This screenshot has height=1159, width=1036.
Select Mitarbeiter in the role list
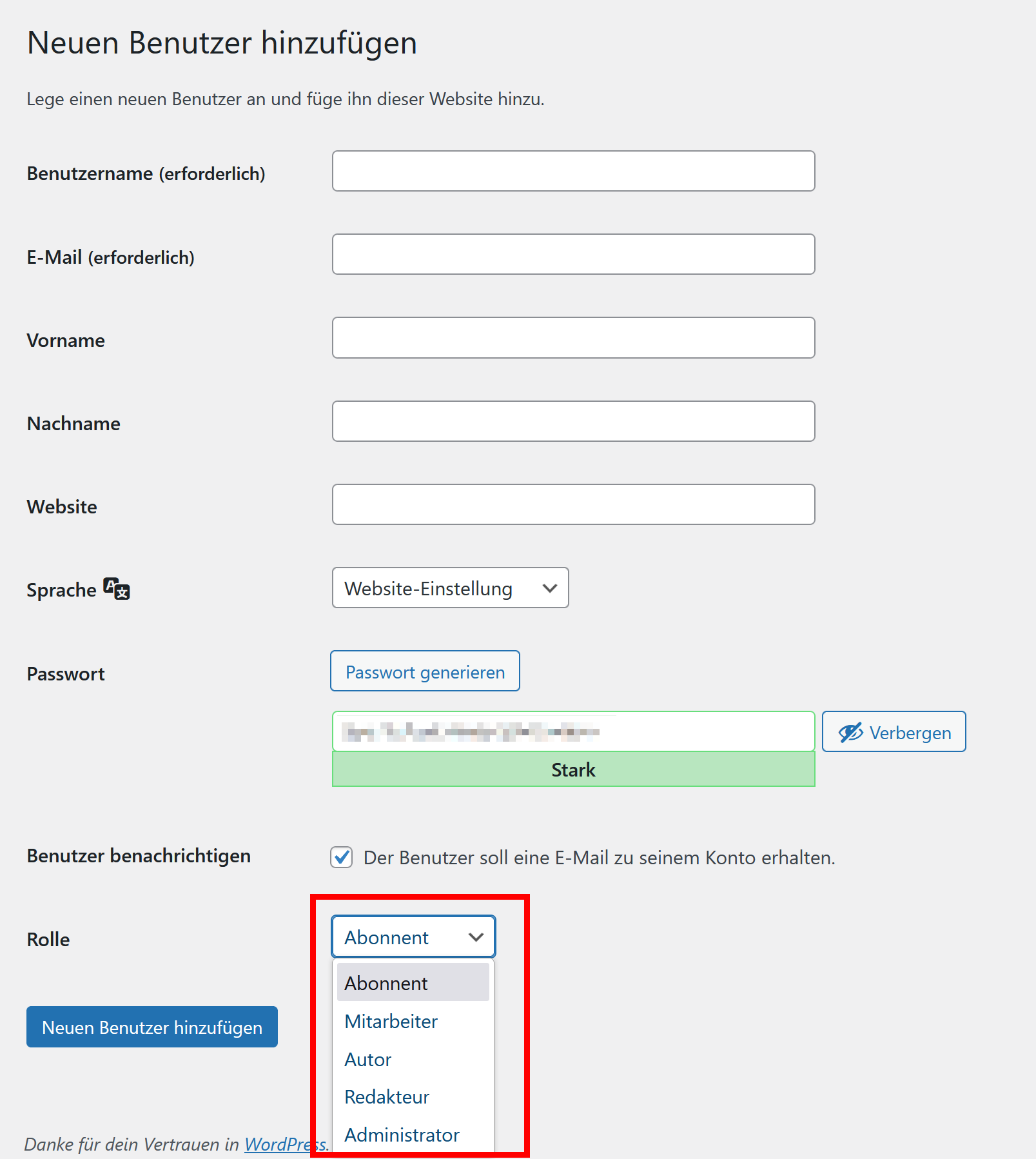413,1021
